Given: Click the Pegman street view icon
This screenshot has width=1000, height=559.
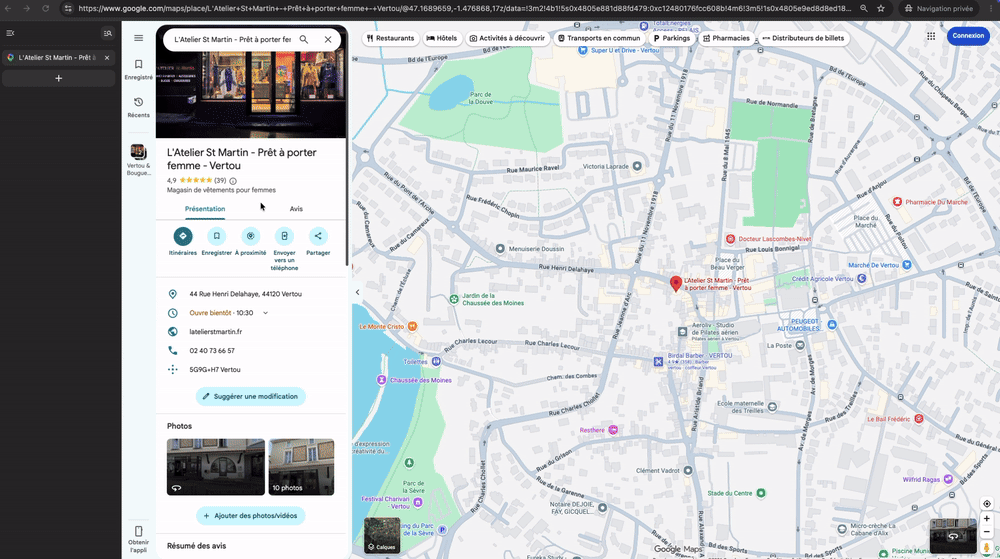Looking at the screenshot, I should coord(987,547).
